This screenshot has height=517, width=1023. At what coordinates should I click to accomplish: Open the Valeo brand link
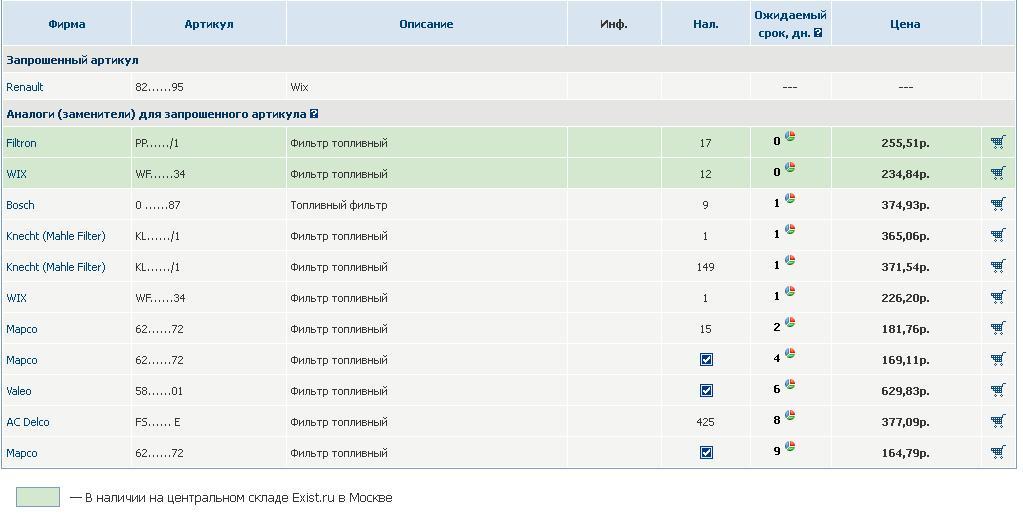click(x=19, y=391)
